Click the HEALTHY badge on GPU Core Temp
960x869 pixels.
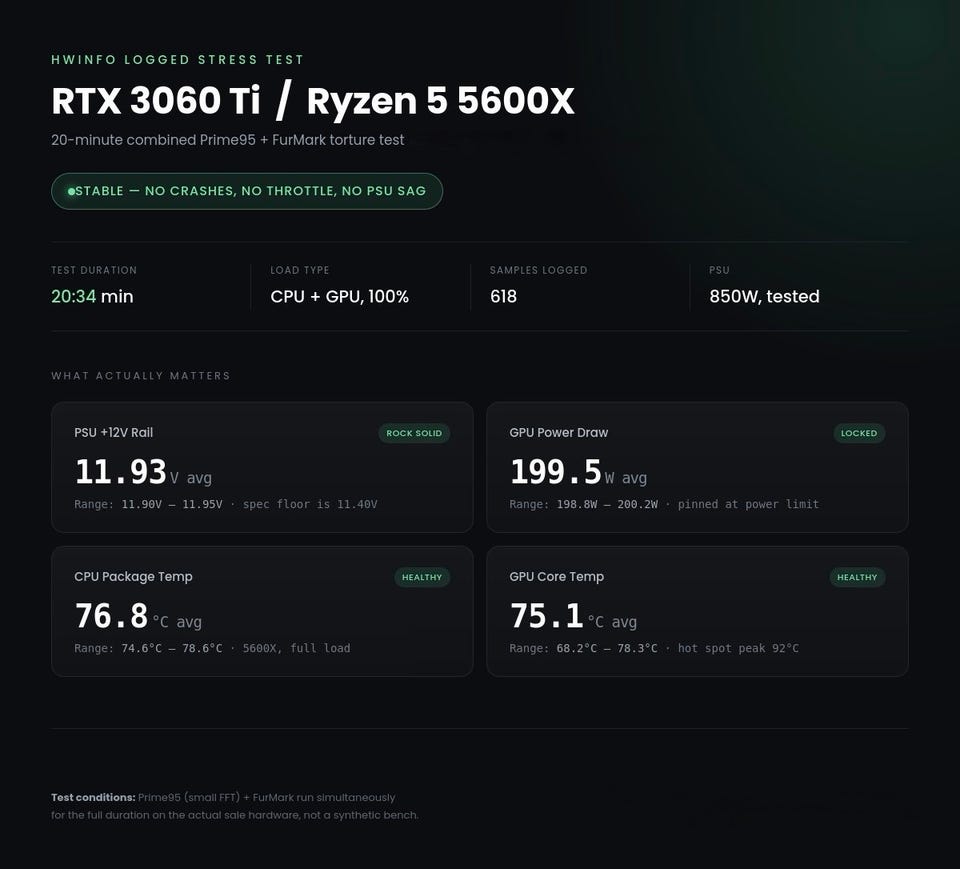point(857,577)
